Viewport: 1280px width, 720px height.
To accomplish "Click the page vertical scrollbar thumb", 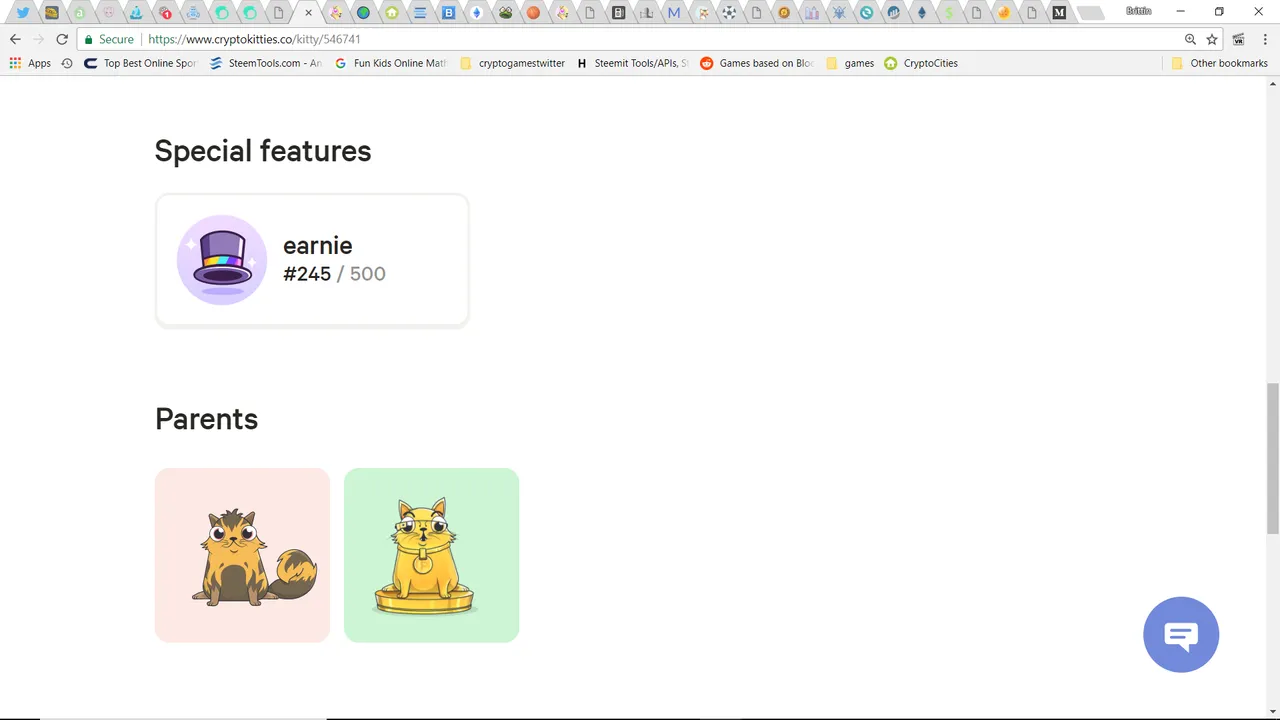I will [x=1272, y=458].
